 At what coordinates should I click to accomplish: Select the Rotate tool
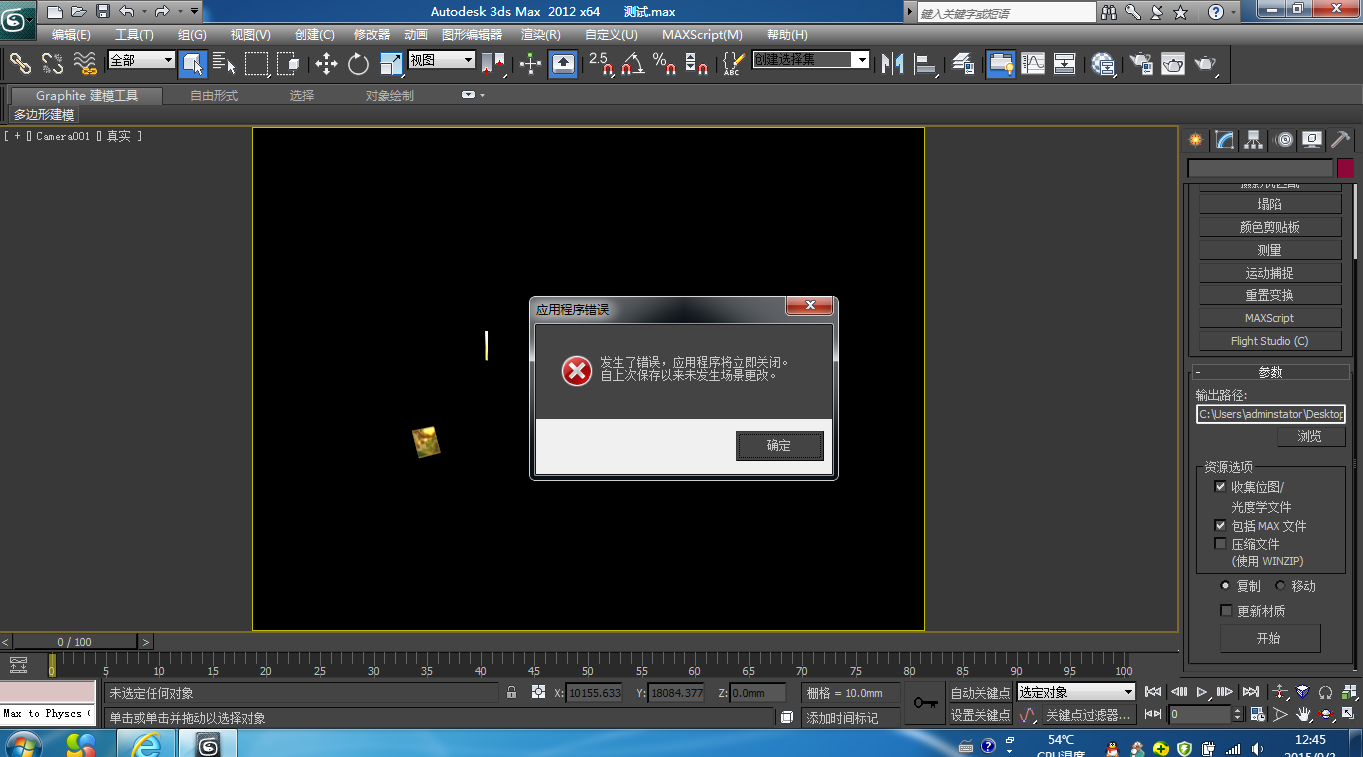click(358, 64)
